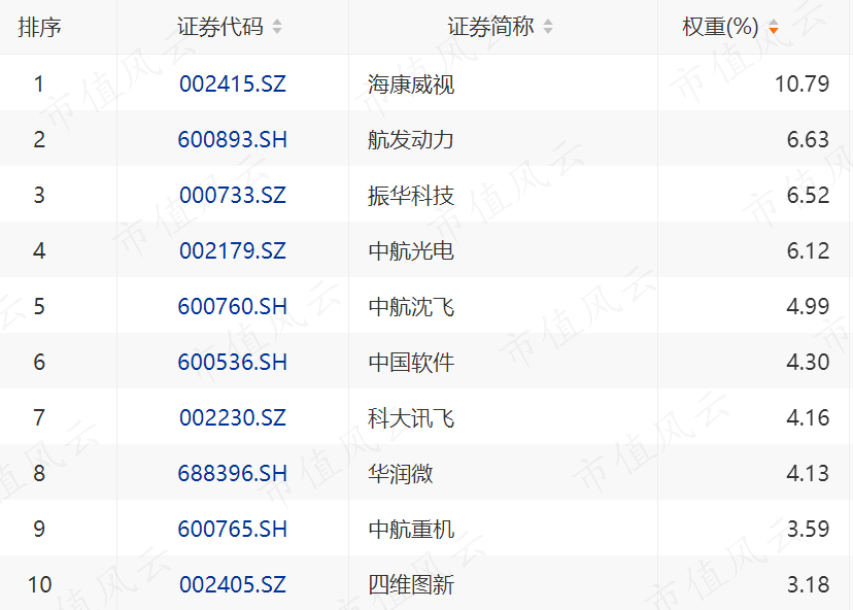Click the weight value 6.63

pyautogui.click(x=808, y=140)
